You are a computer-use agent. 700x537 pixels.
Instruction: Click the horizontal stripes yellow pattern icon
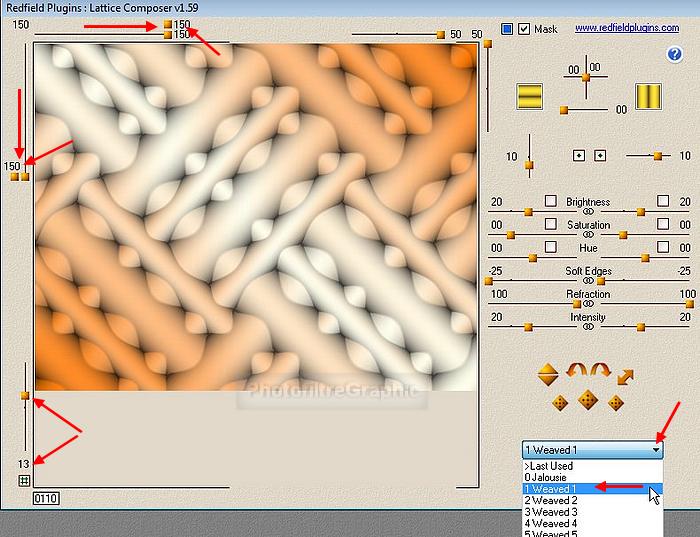point(529,97)
